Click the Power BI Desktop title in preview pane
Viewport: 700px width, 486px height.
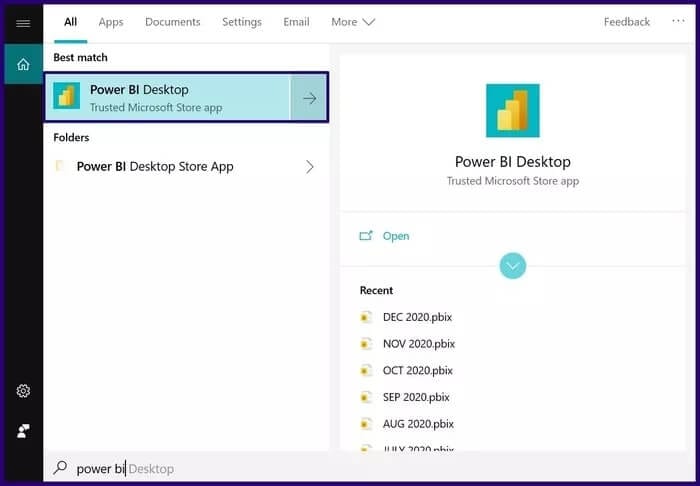(x=512, y=162)
